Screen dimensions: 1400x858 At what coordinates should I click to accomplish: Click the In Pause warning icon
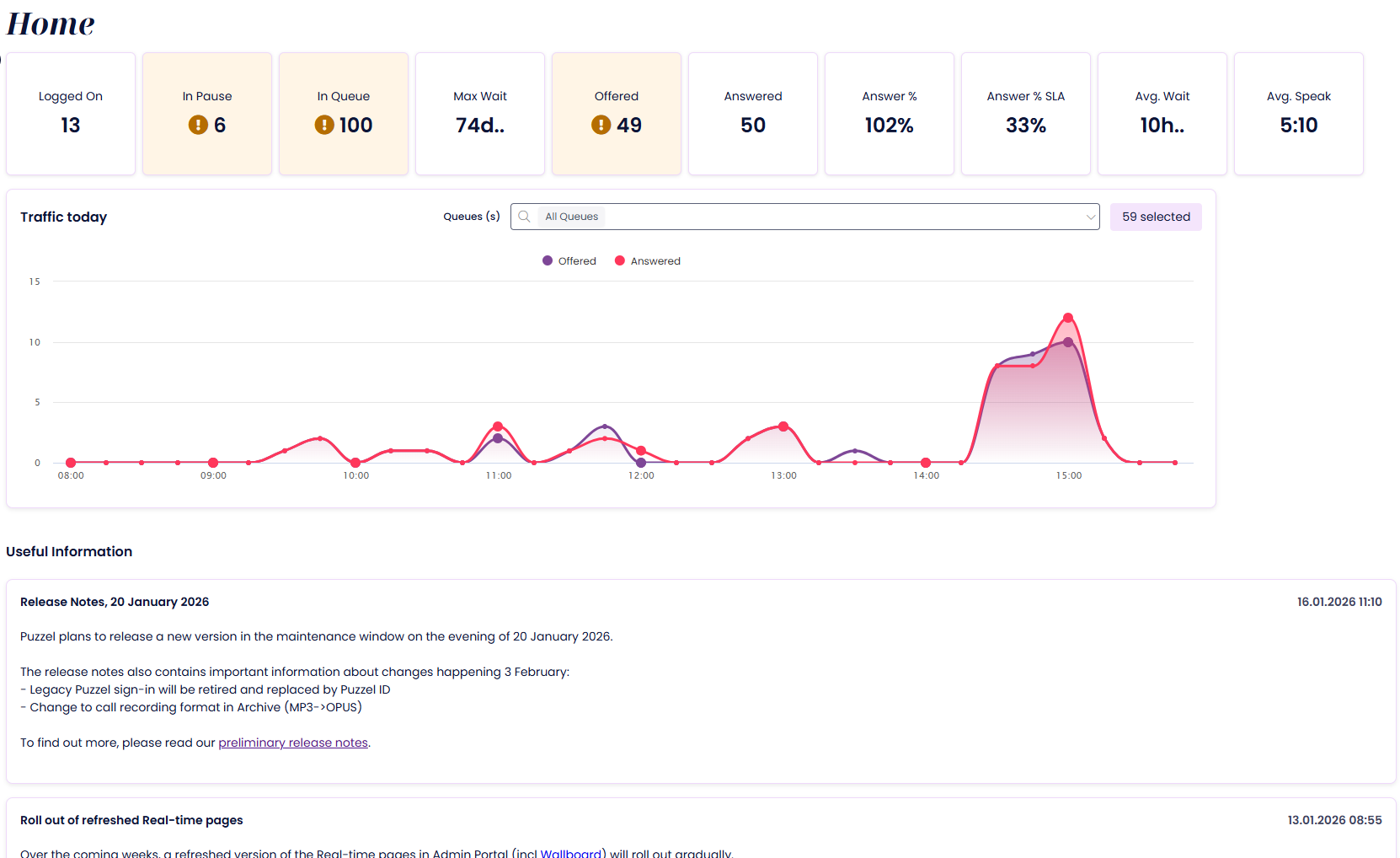(198, 126)
